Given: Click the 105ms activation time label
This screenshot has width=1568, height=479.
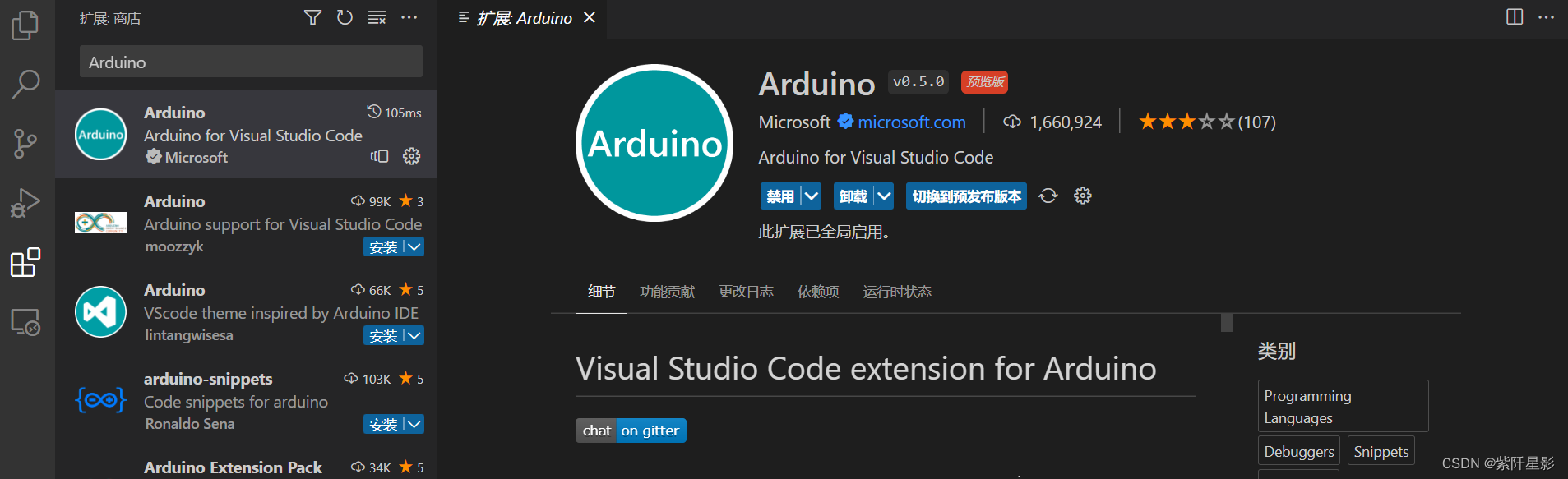Looking at the screenshot, I should [394, 112].
